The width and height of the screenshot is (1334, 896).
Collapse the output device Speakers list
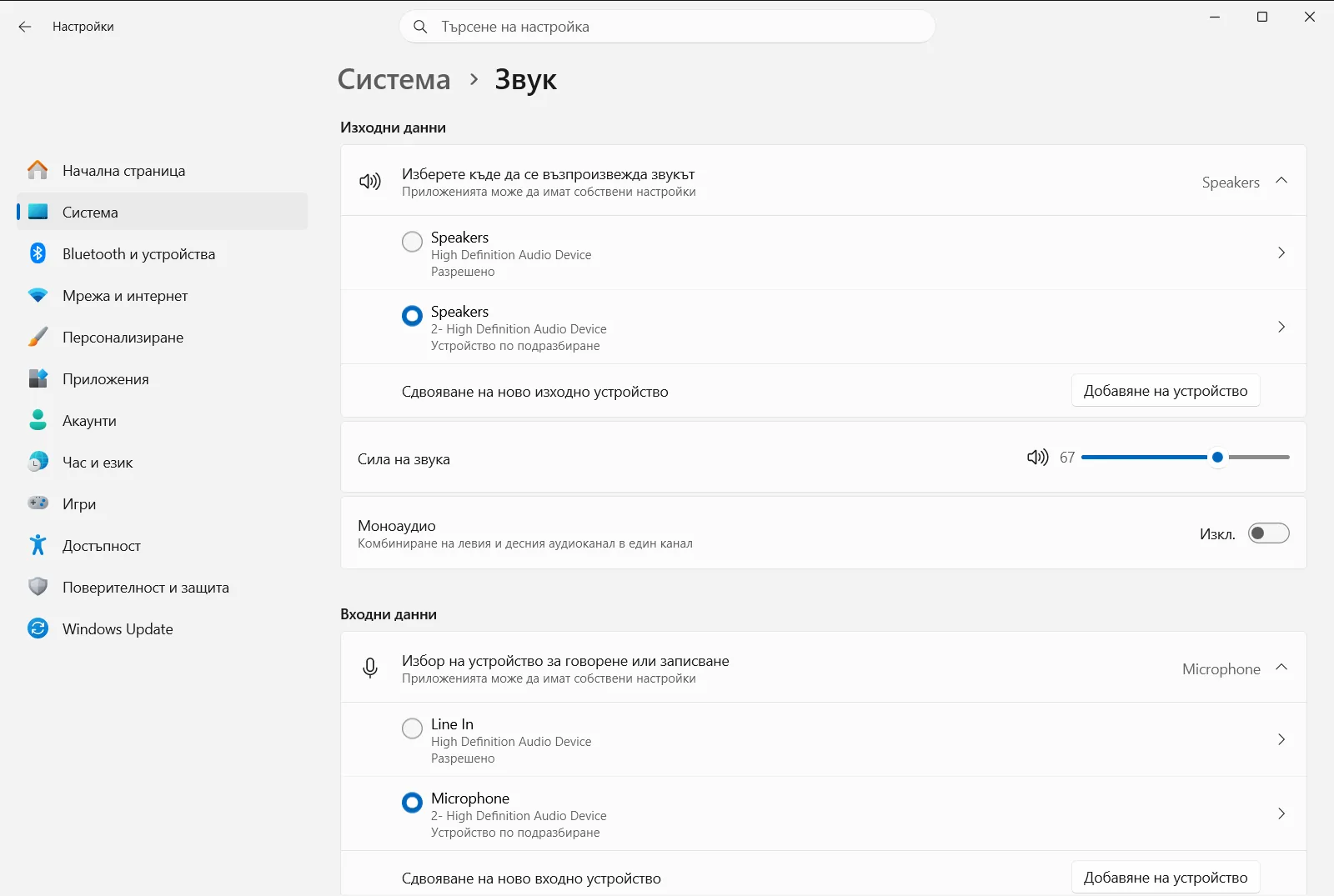point(1281,181)
